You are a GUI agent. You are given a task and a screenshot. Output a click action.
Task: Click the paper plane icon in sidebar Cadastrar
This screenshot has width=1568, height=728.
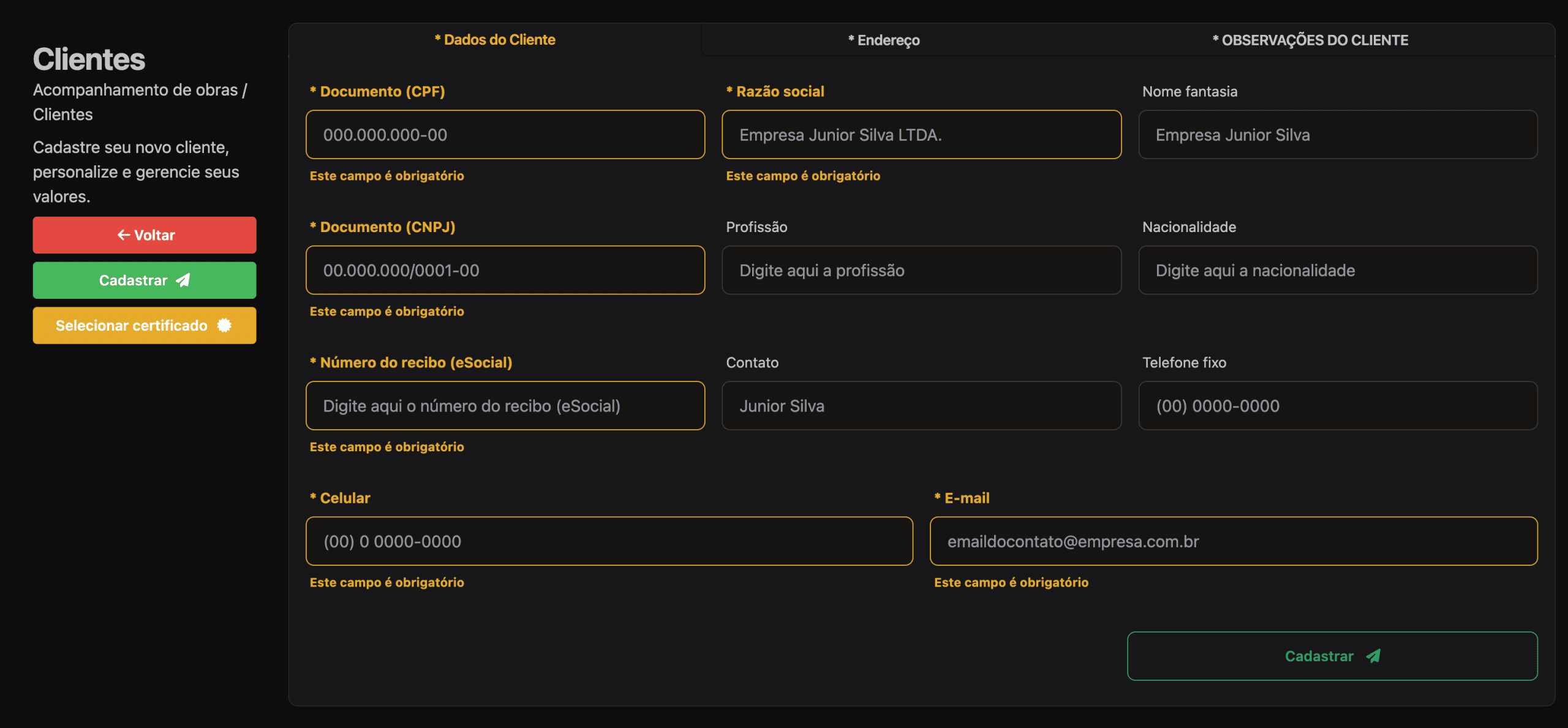(x=183, y=280)
